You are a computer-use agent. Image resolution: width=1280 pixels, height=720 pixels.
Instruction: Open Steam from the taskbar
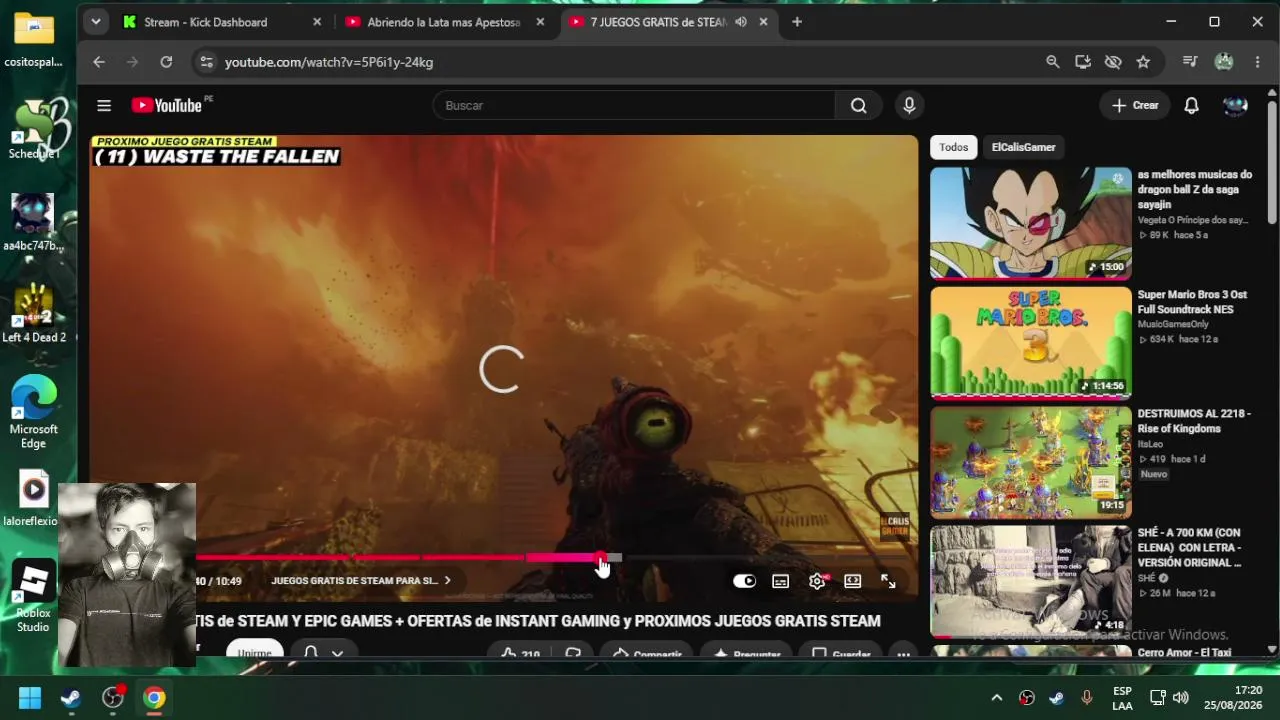coord(71,698)
